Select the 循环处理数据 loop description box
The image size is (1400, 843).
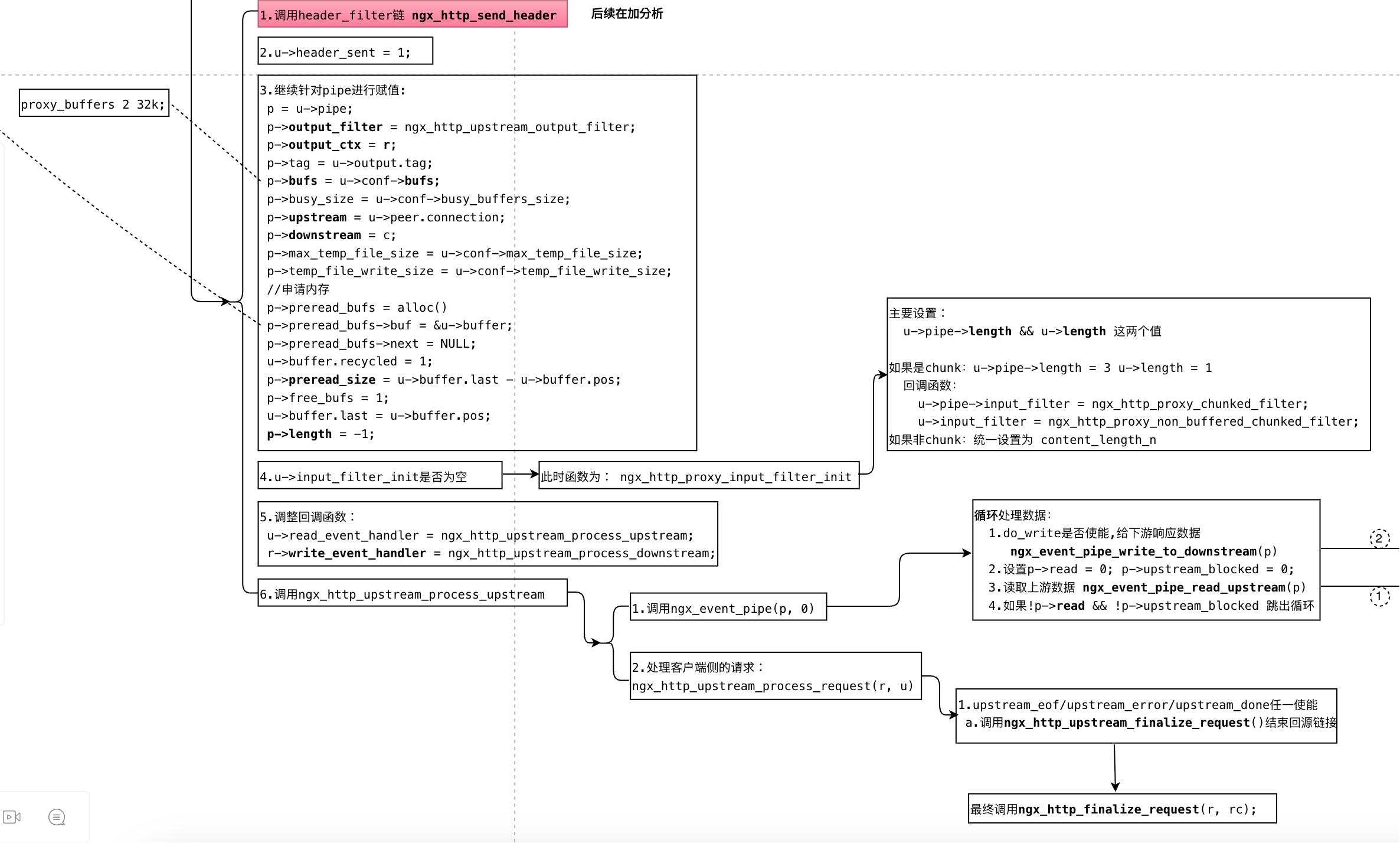click(x=1146, y=560)
